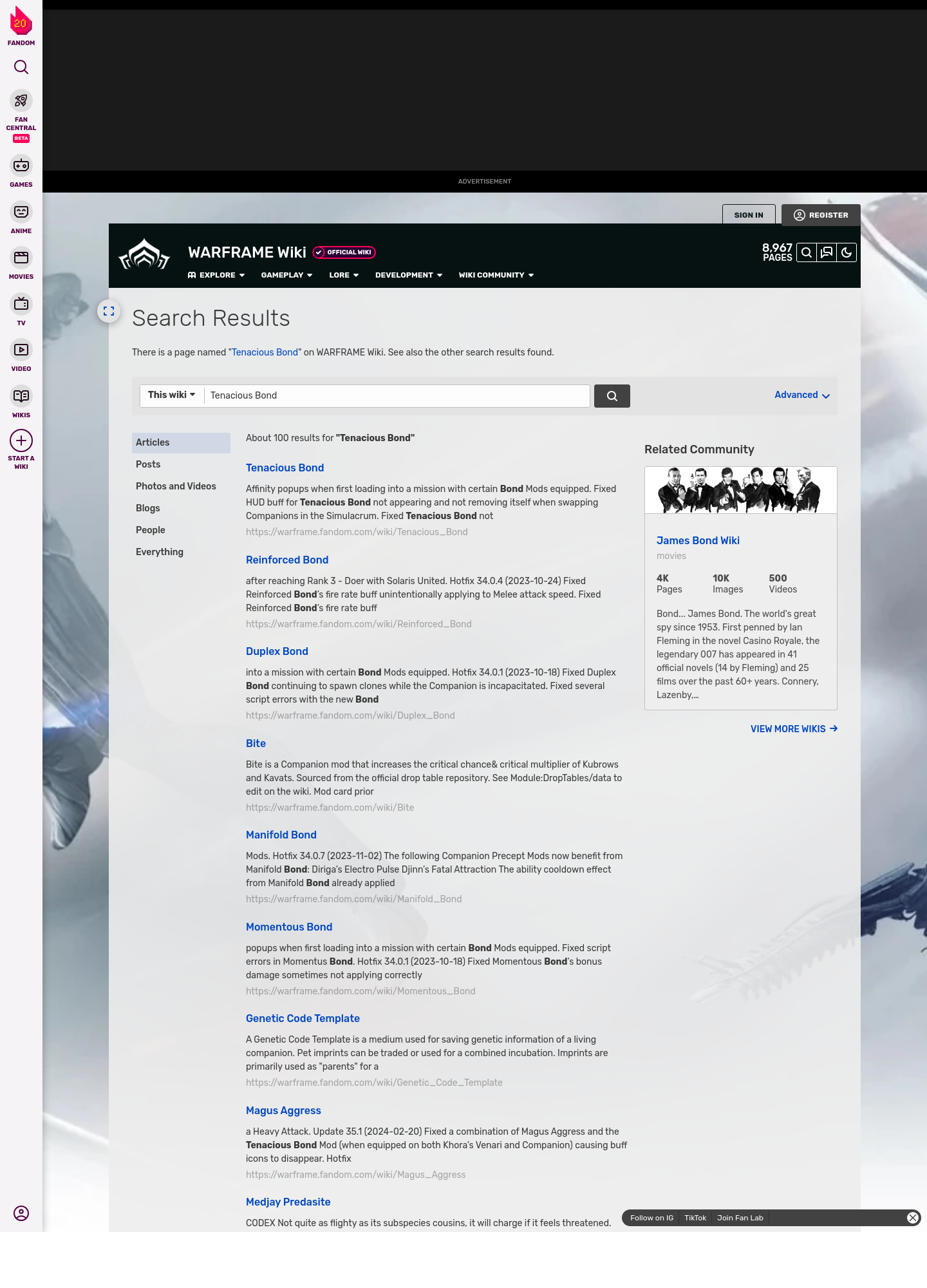Select Everything filter tab
Image resolution: width=927 pixels, height=1288 pixels.
click(181, 552)
